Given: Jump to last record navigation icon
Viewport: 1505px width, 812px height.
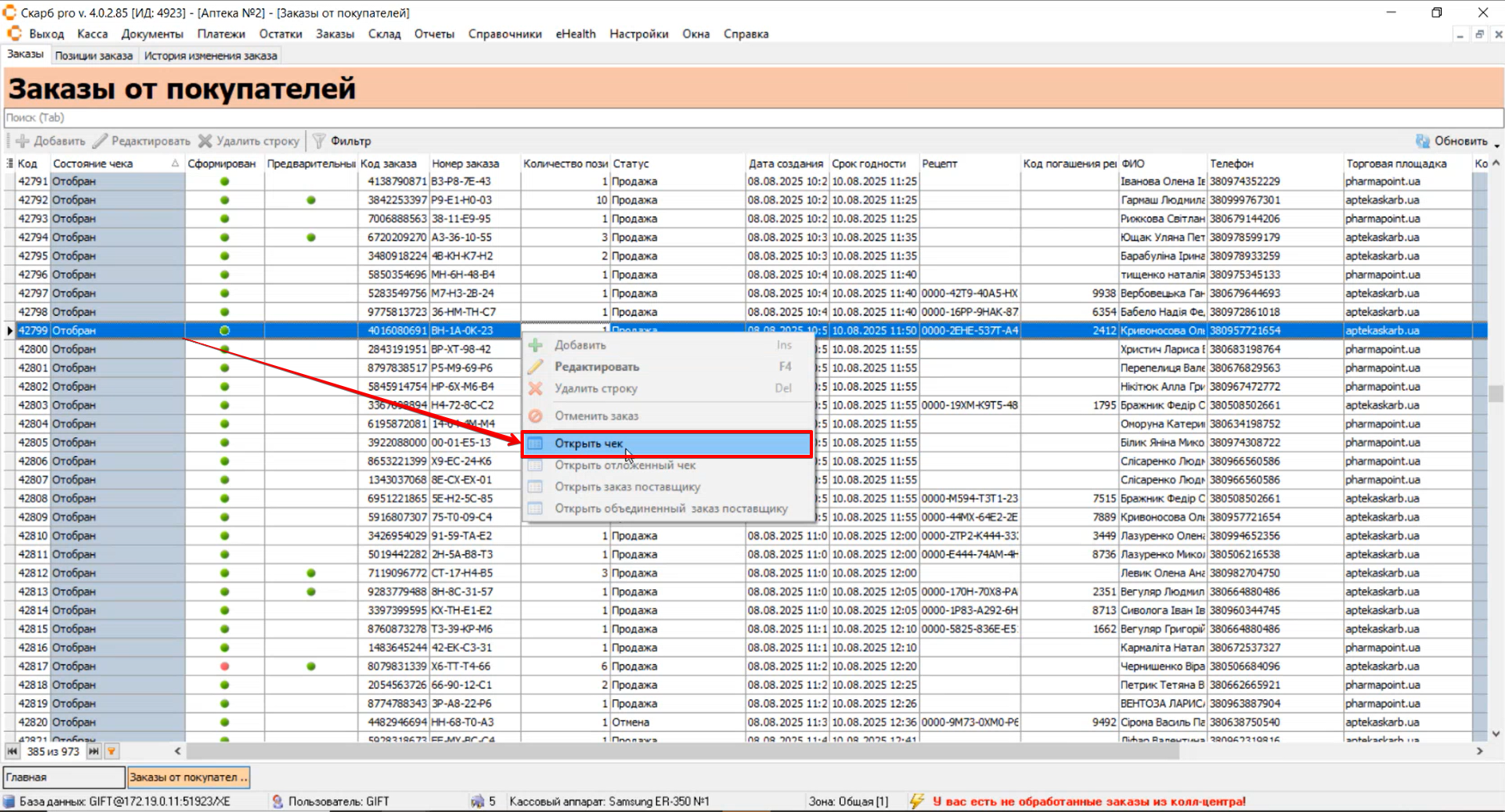Looking at the screenshot, I should point(94,751).
